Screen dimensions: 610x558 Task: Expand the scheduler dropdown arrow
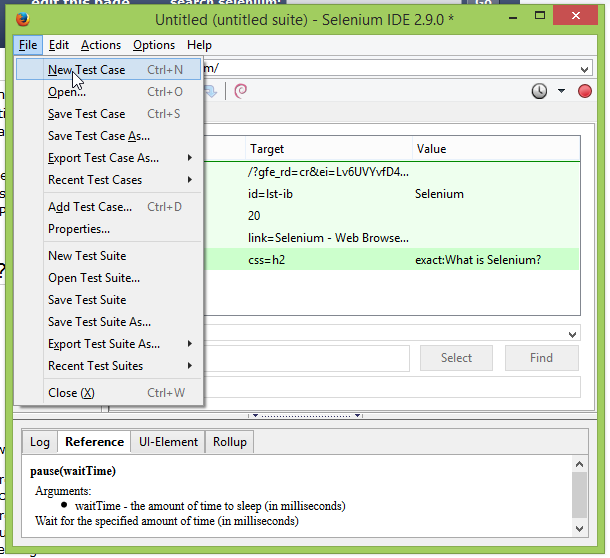click(561, 91)
